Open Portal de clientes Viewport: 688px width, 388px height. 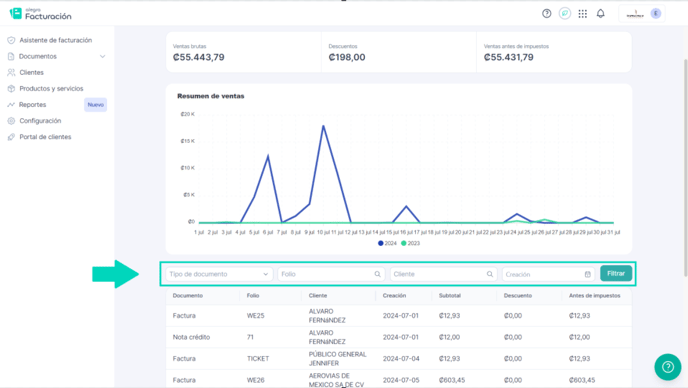(45, 137)
